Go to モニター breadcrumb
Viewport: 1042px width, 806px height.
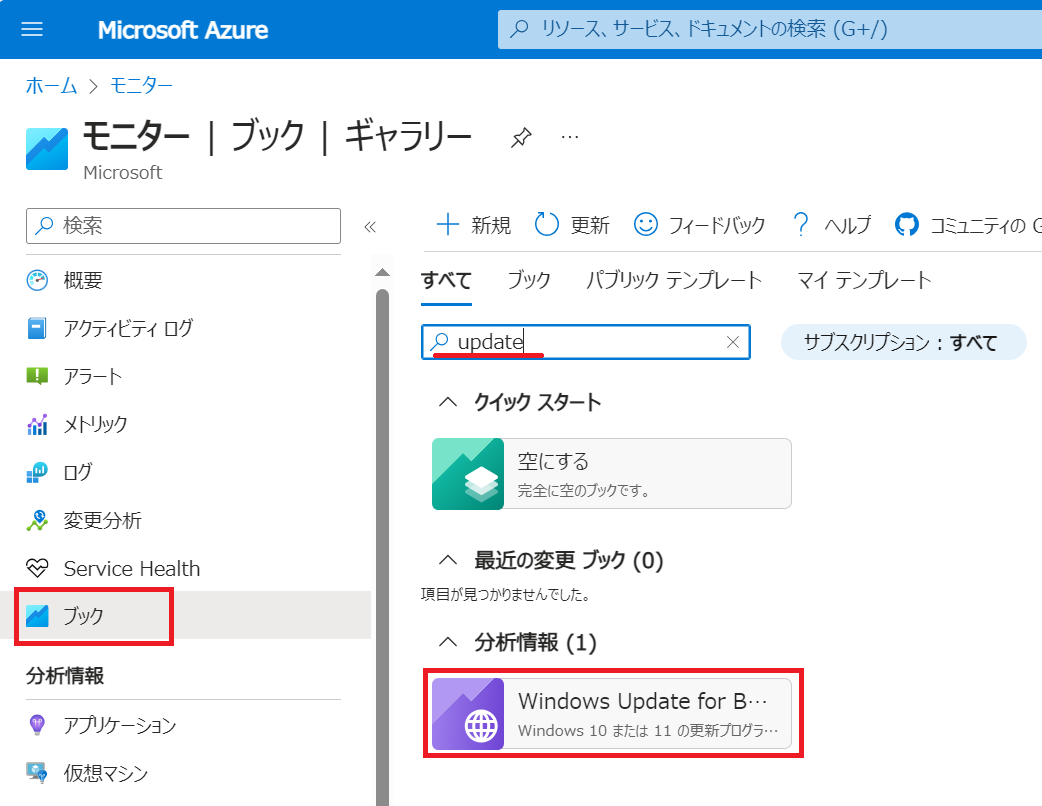pyautogui.click(x=141, y=86)
